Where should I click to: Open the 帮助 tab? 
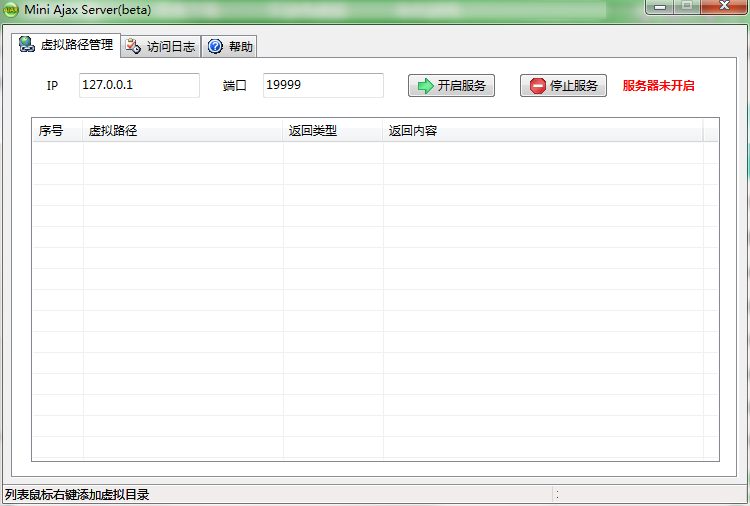point(230,46)
